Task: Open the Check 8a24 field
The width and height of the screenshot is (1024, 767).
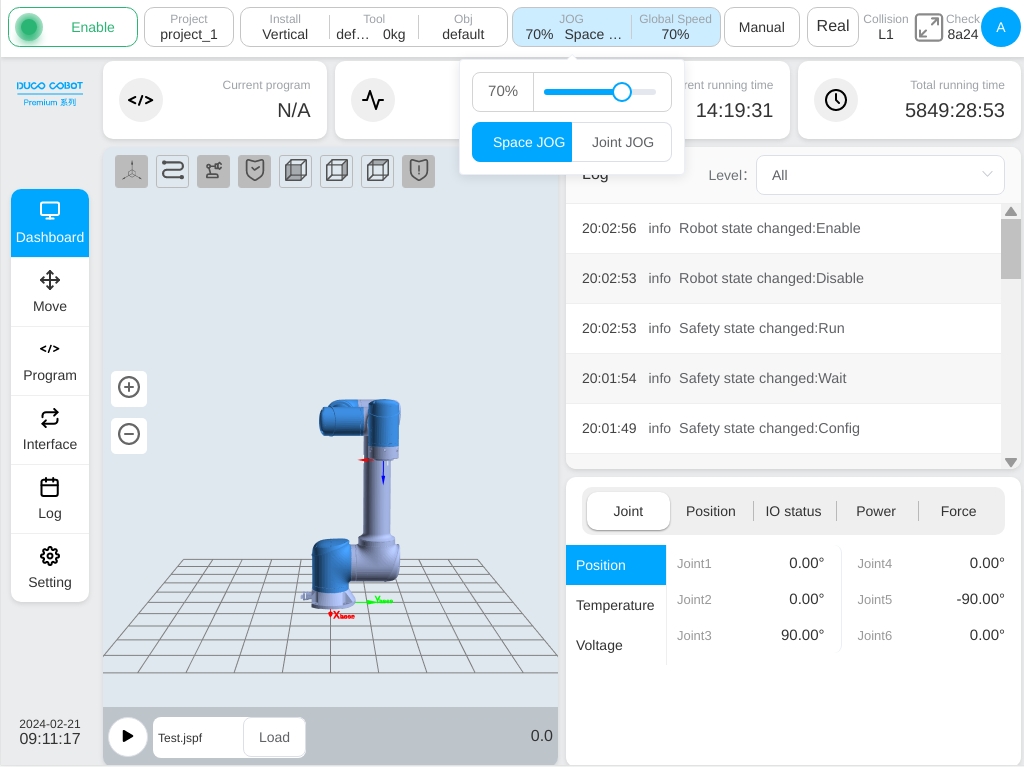Action: coord(963,27)
